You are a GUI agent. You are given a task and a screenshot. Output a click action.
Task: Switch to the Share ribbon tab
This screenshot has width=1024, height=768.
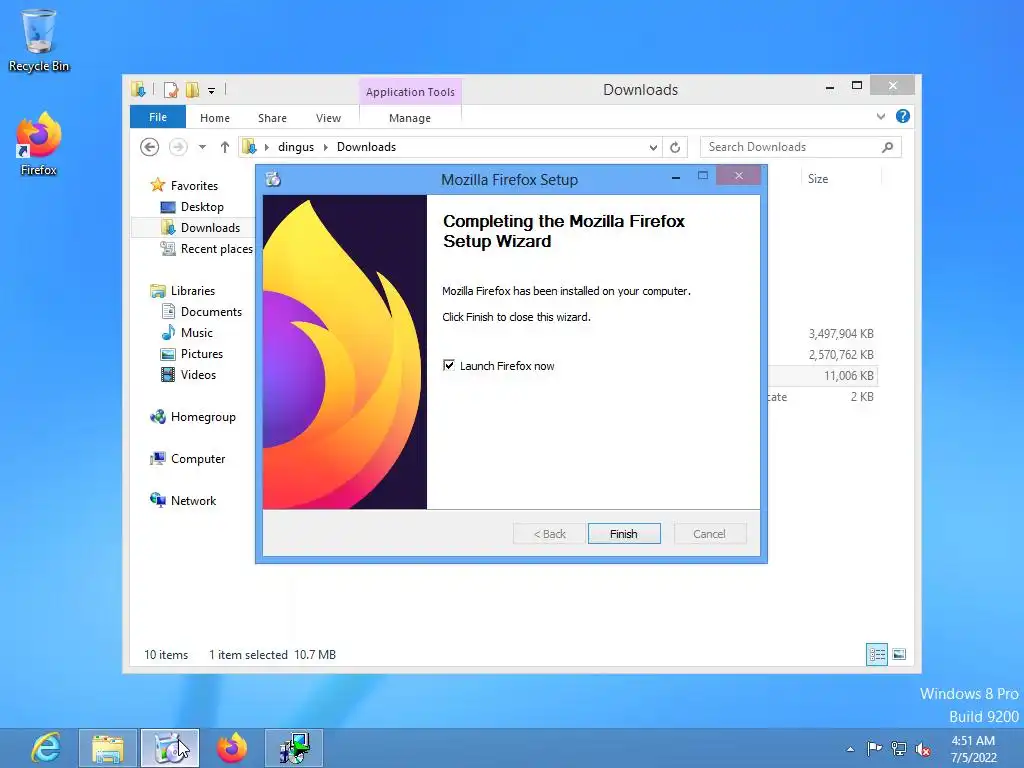[x=272, y=118]
